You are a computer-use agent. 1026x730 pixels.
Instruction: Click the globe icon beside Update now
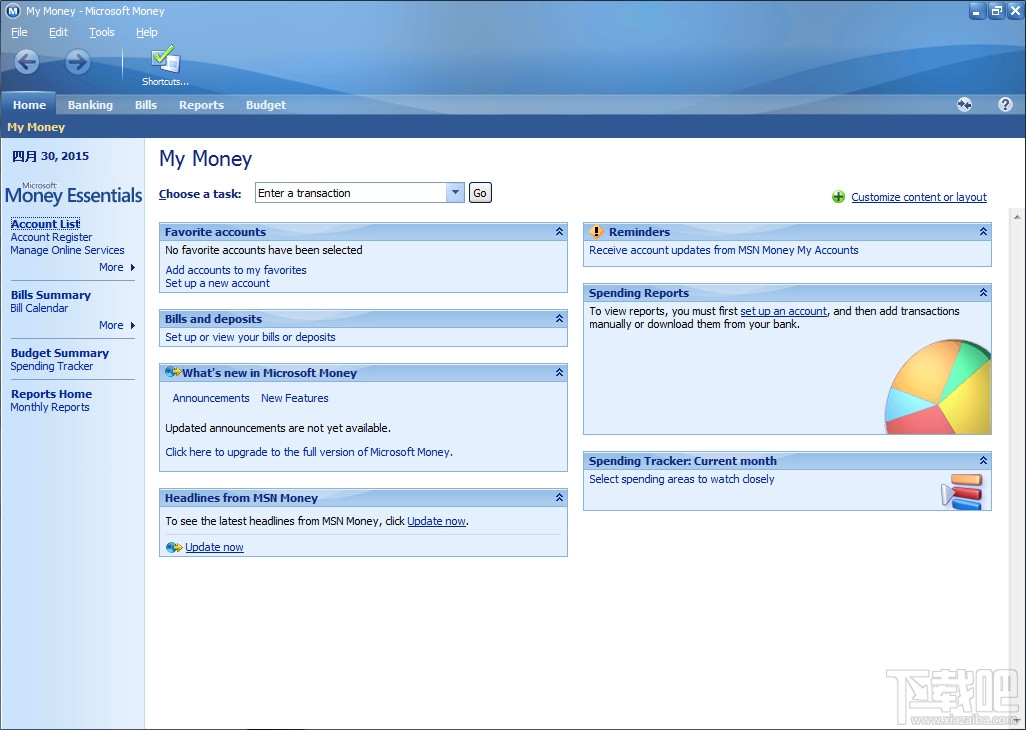173,548
